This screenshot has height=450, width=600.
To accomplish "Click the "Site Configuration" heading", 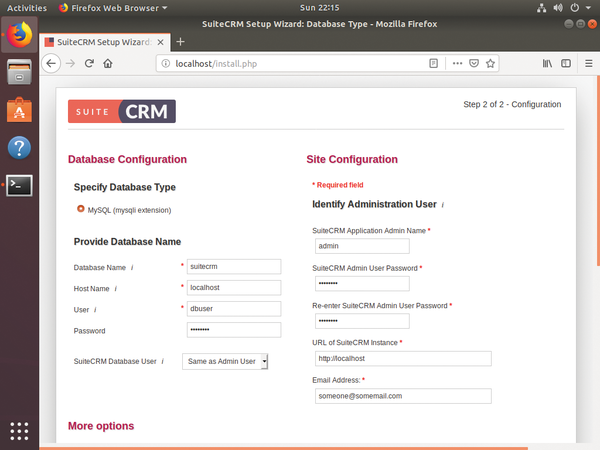I will (x=352, y=159).
